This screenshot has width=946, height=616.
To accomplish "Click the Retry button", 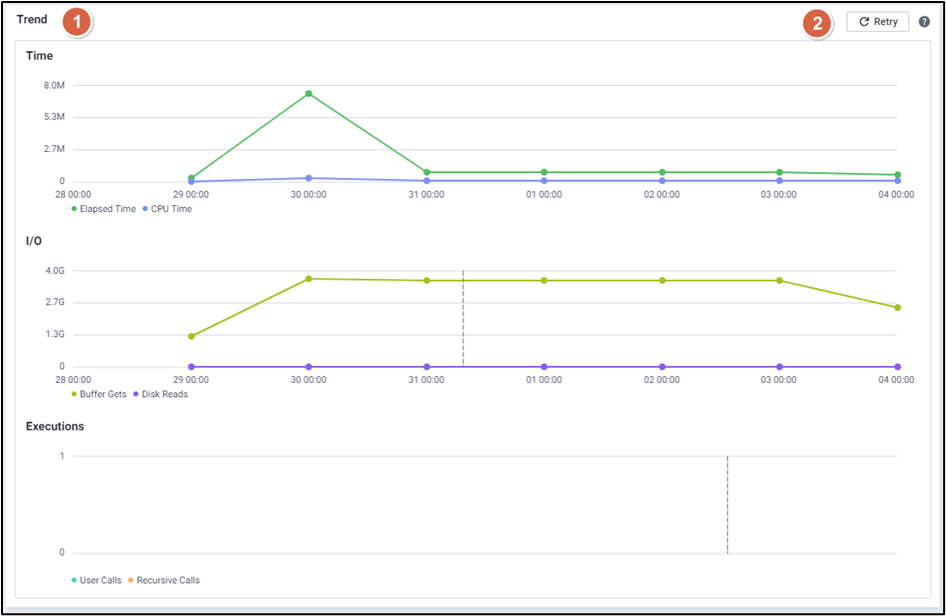I will point(877,21).
